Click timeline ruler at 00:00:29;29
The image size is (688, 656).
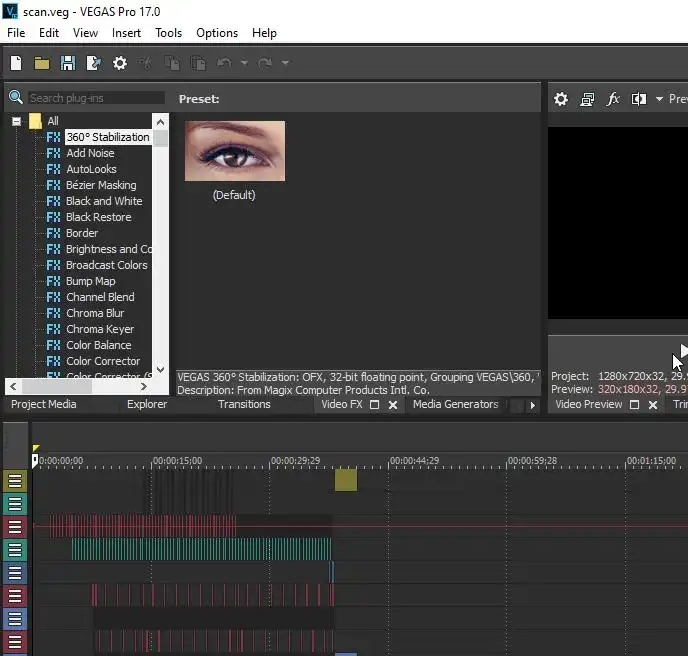pos(295,461)
